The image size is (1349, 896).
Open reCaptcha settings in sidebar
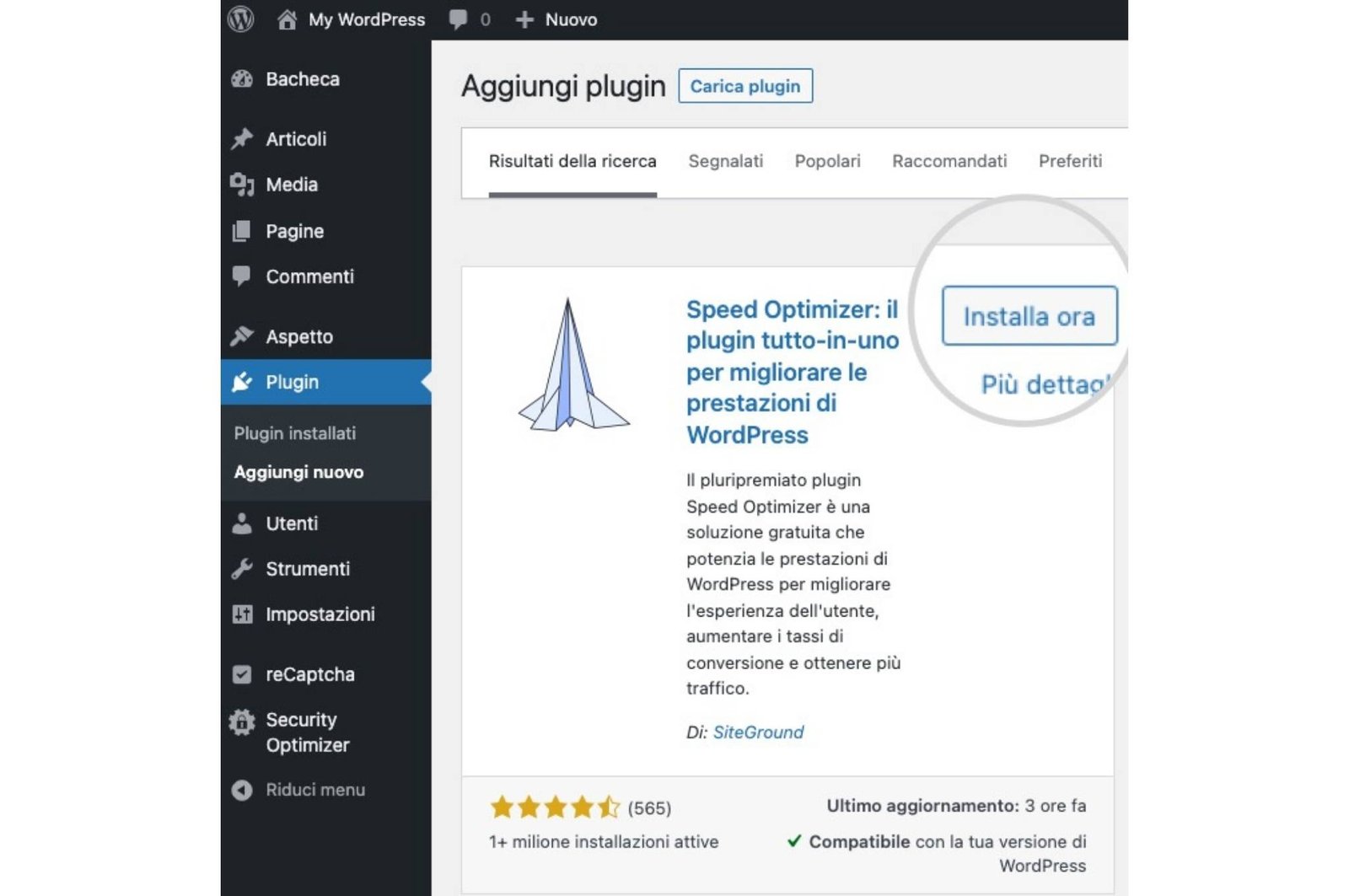tap(310, 674)
